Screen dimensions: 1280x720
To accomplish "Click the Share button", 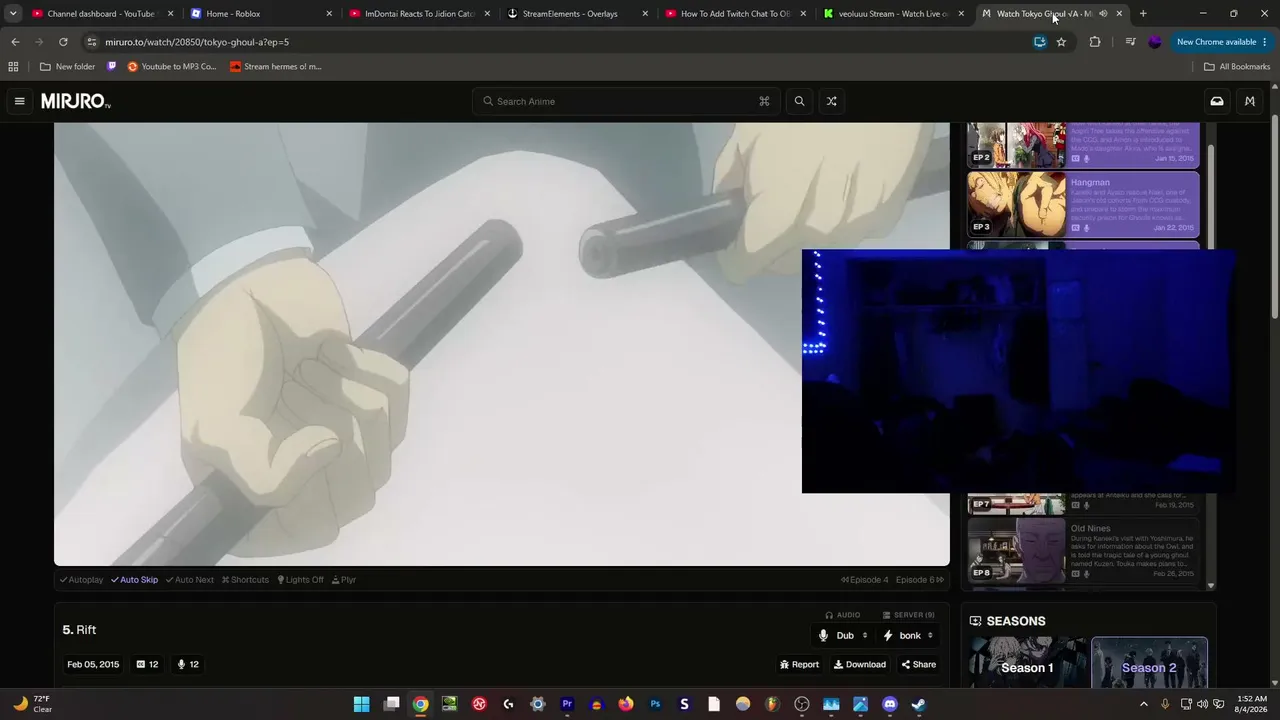I will [919, 664].
